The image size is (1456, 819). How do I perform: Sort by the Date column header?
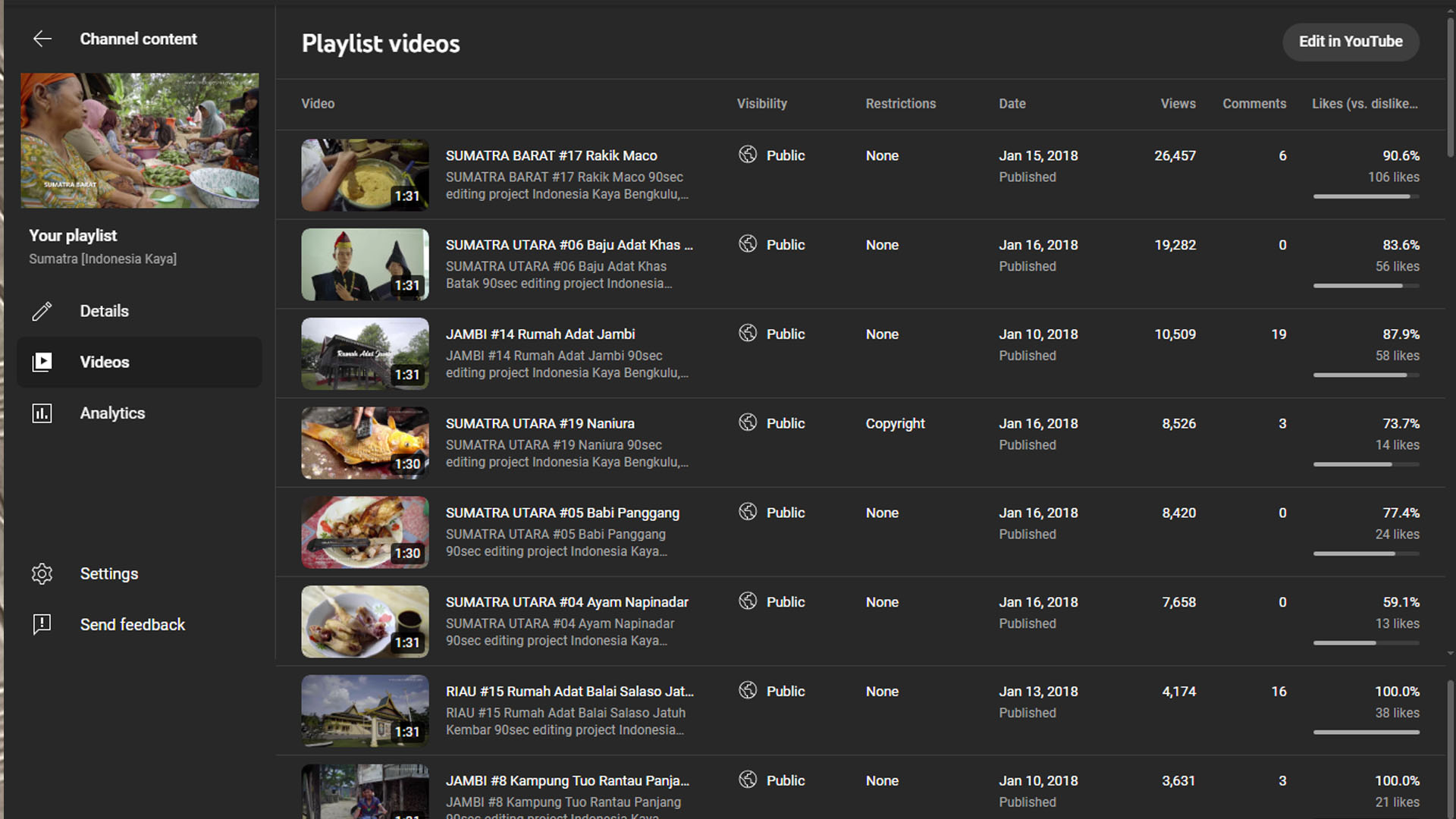[1012, 104]
